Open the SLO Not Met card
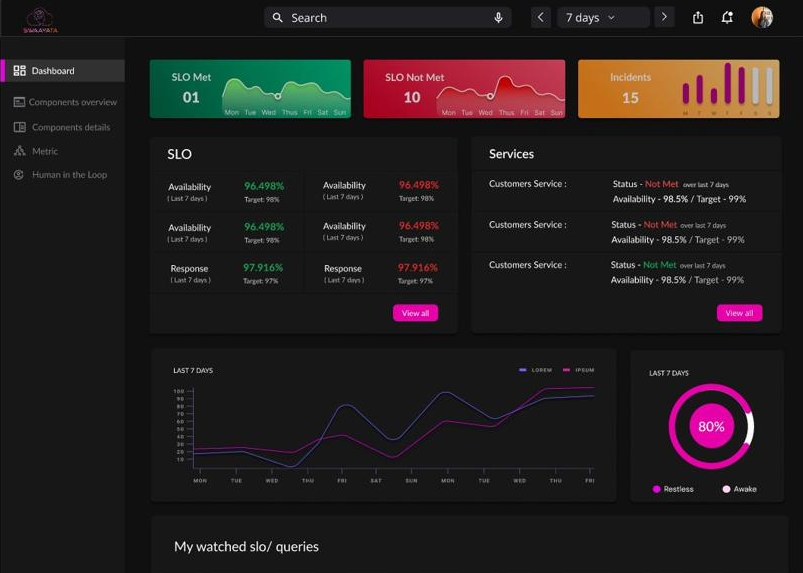803x573 pixels. pyautogui.click(x=464, y=89)
